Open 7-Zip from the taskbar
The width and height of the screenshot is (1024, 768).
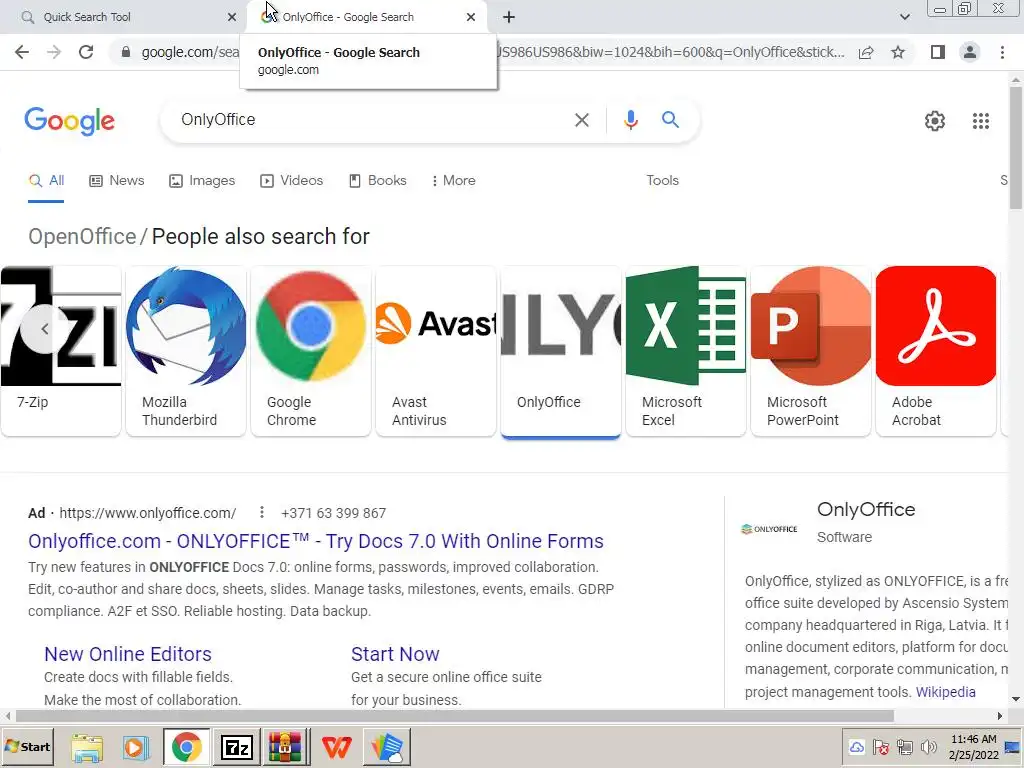click(236, 748)
